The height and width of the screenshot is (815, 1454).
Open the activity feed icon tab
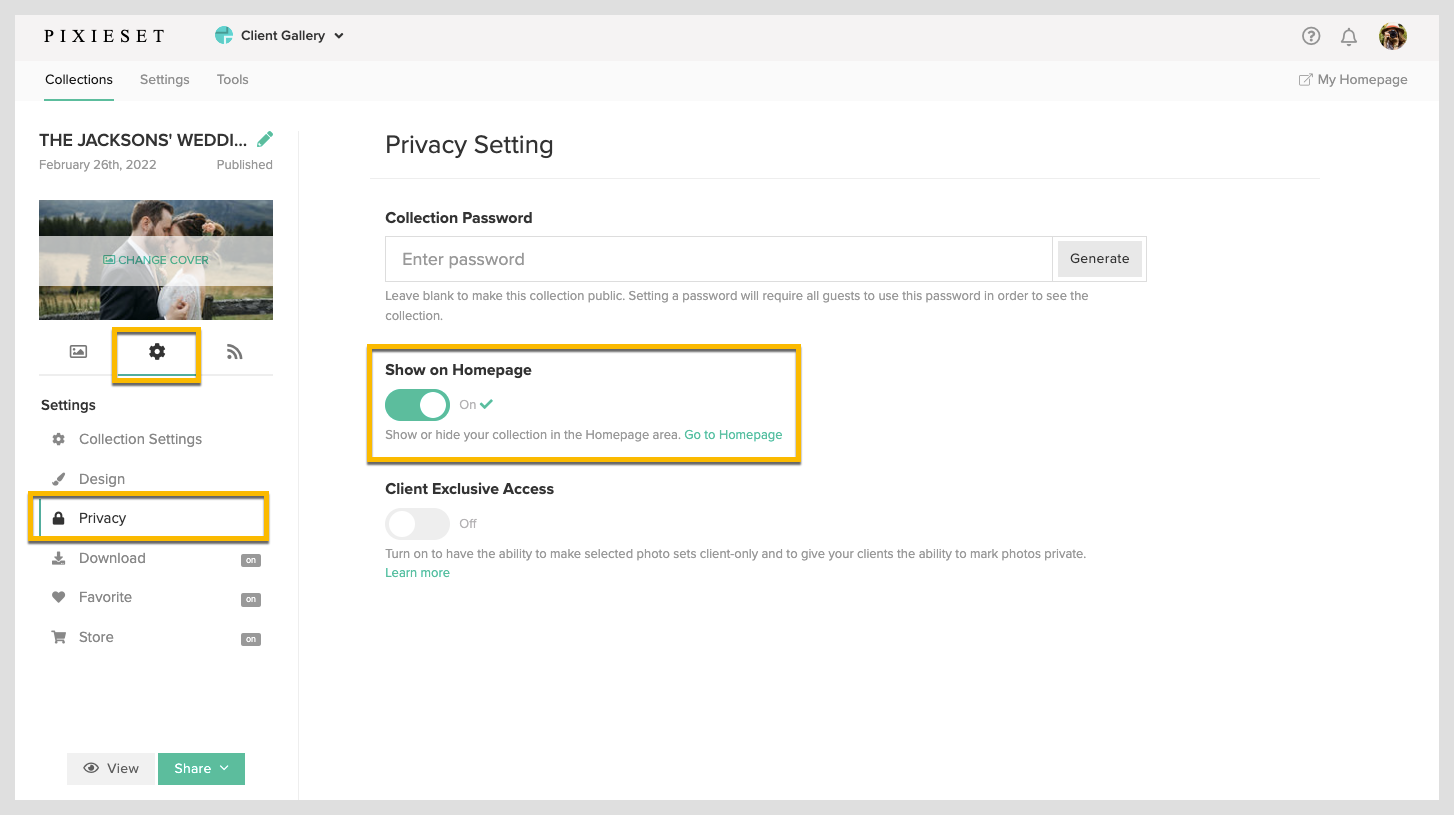[235, 352]
